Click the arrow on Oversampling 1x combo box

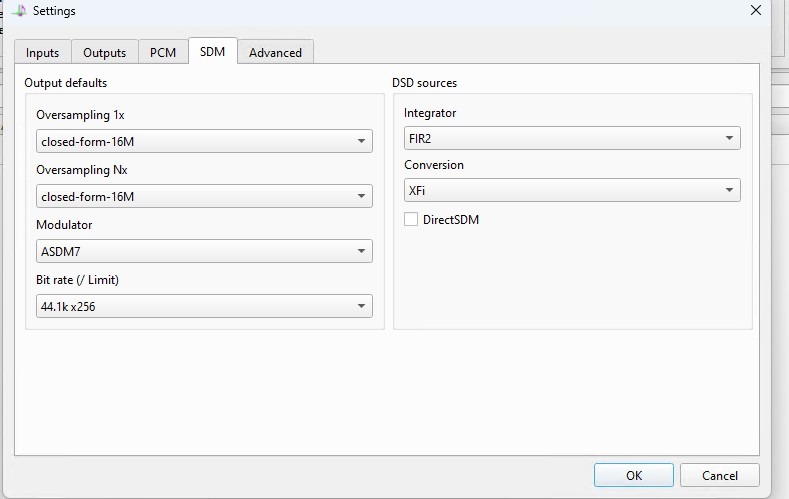tap(361, 141)
